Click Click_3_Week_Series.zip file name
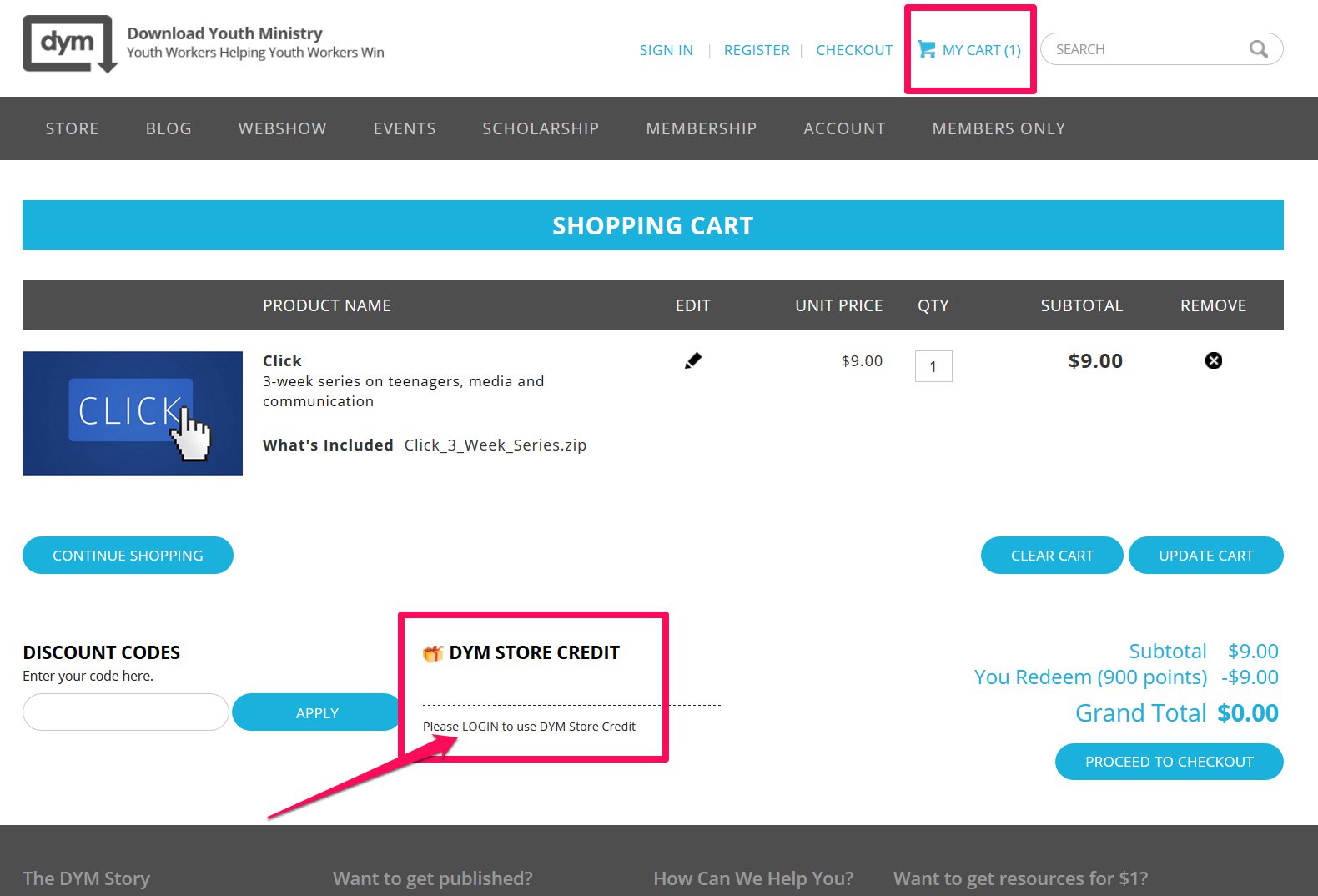Image resolution: width=1318 pixels, height=896 pixels. [496, 445]
